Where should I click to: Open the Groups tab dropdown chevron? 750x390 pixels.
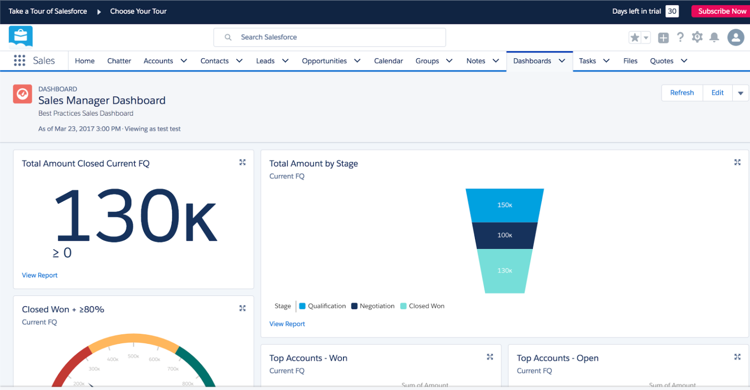click(450, 61)
